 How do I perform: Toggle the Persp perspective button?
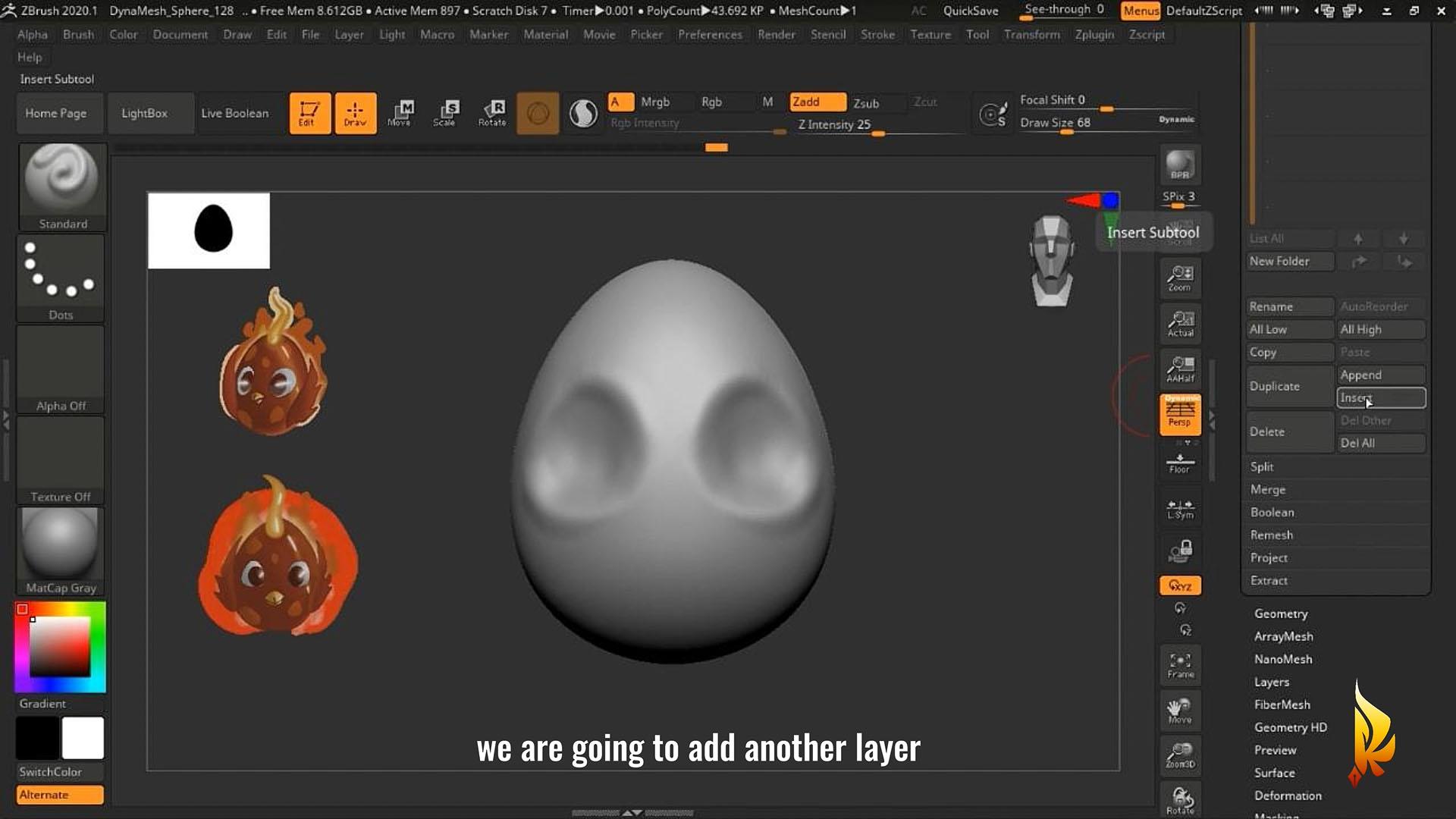coord(1180,415)
